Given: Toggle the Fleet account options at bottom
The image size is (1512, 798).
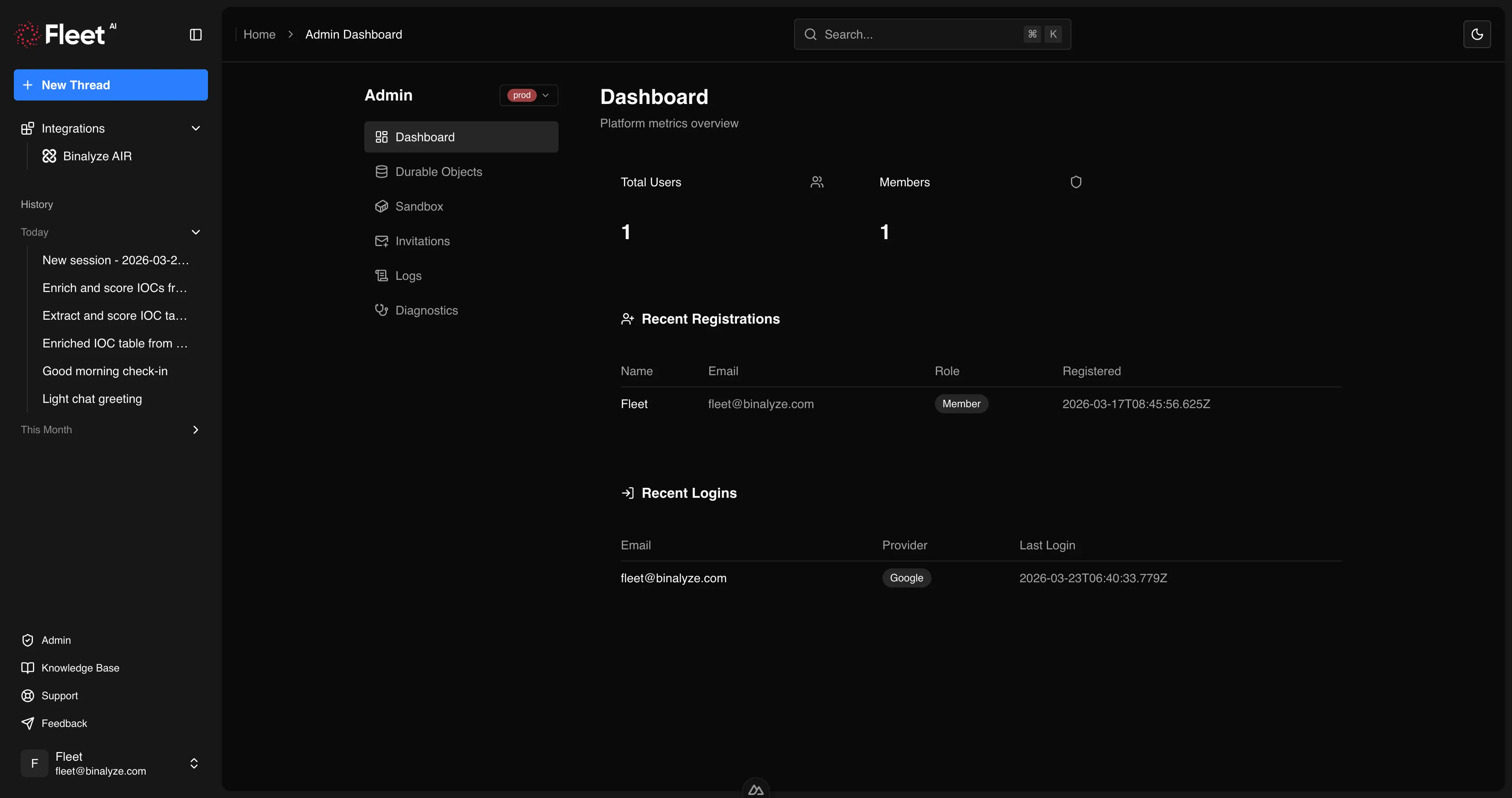Looking at the screenshot, I should pyautogui.click(x=193, y=763).
